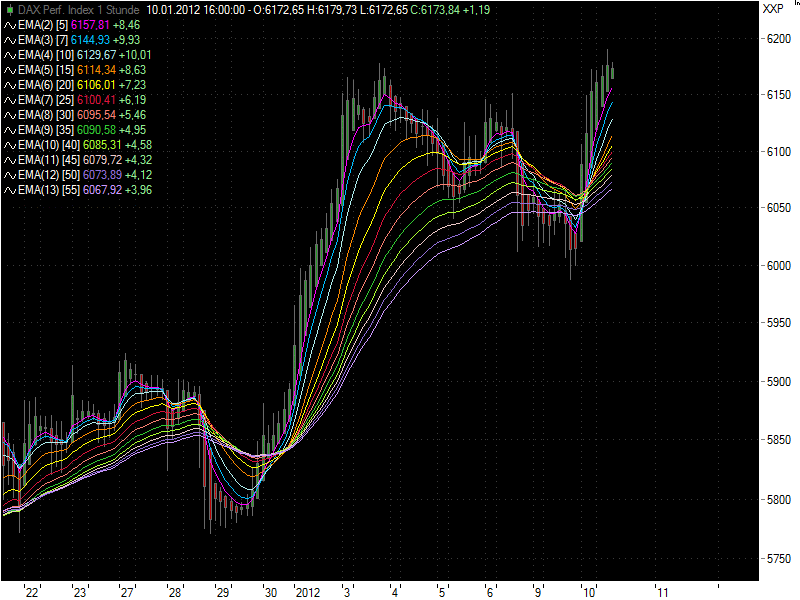
Task: Click the wave icon of the EMA(3) [7] row
Action: [10, 40]
